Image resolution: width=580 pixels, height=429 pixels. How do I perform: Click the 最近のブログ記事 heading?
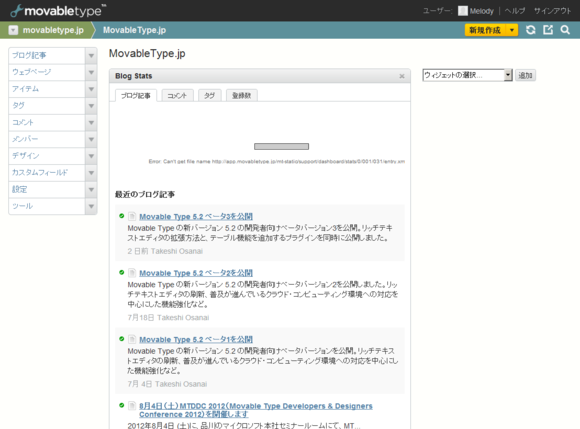pos(145,195)
